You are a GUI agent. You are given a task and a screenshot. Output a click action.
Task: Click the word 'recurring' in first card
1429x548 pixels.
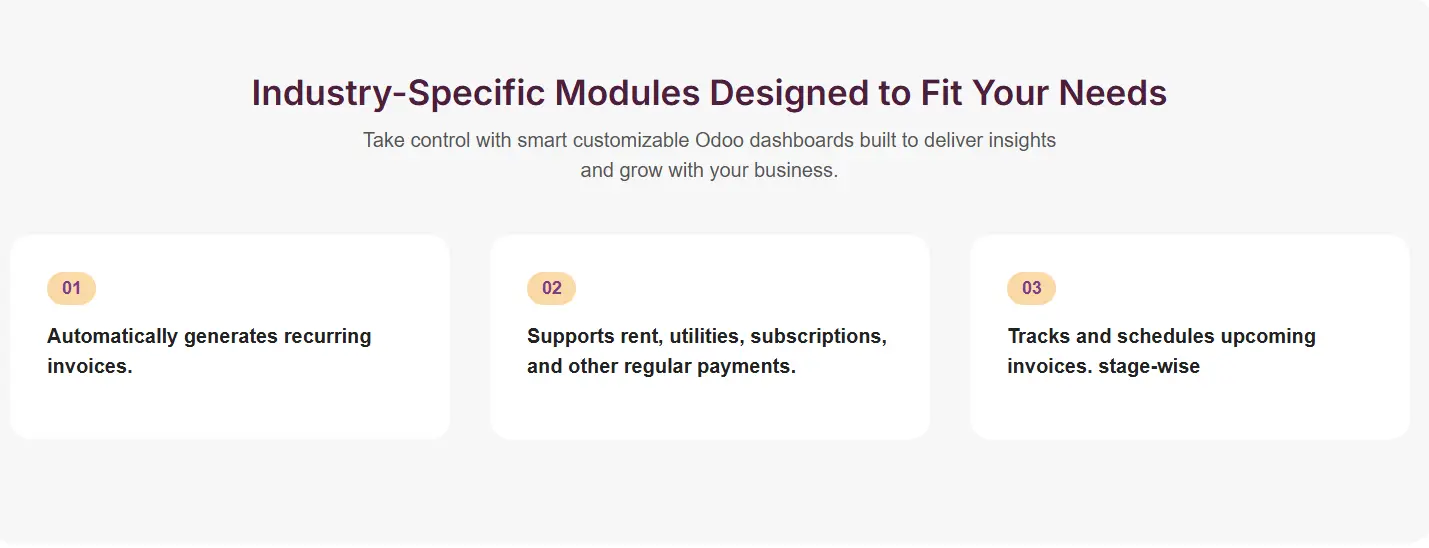(327, 336)
